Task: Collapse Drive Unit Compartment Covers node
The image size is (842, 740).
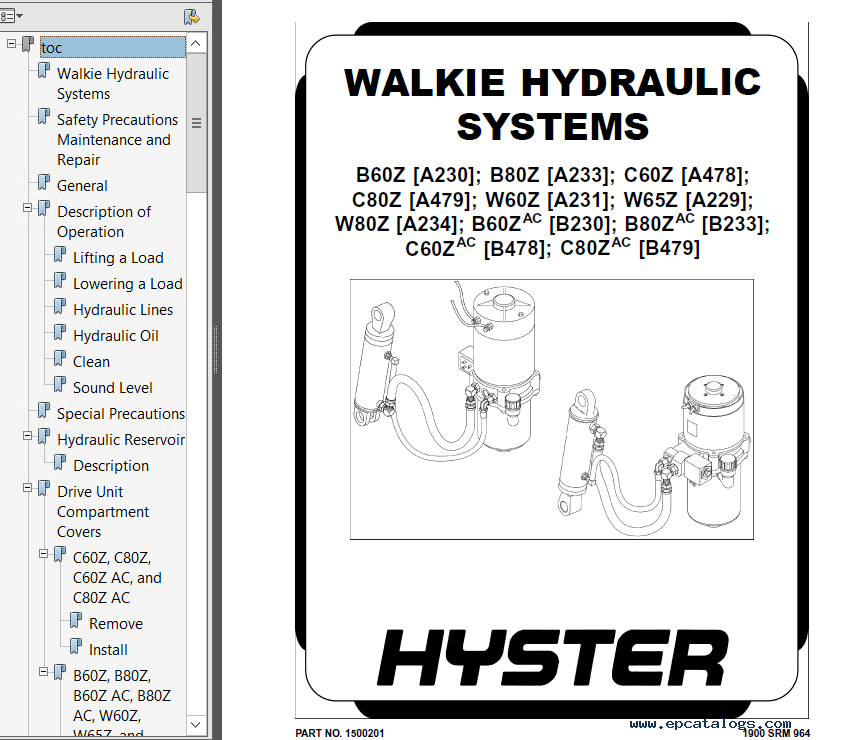Action: (x=27, y=488)
